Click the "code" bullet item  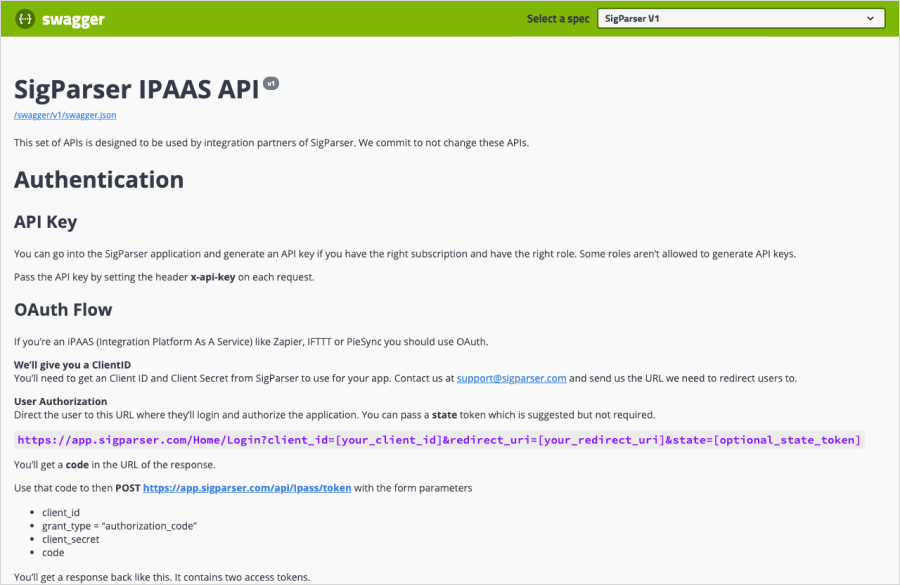tap(53, 553)
